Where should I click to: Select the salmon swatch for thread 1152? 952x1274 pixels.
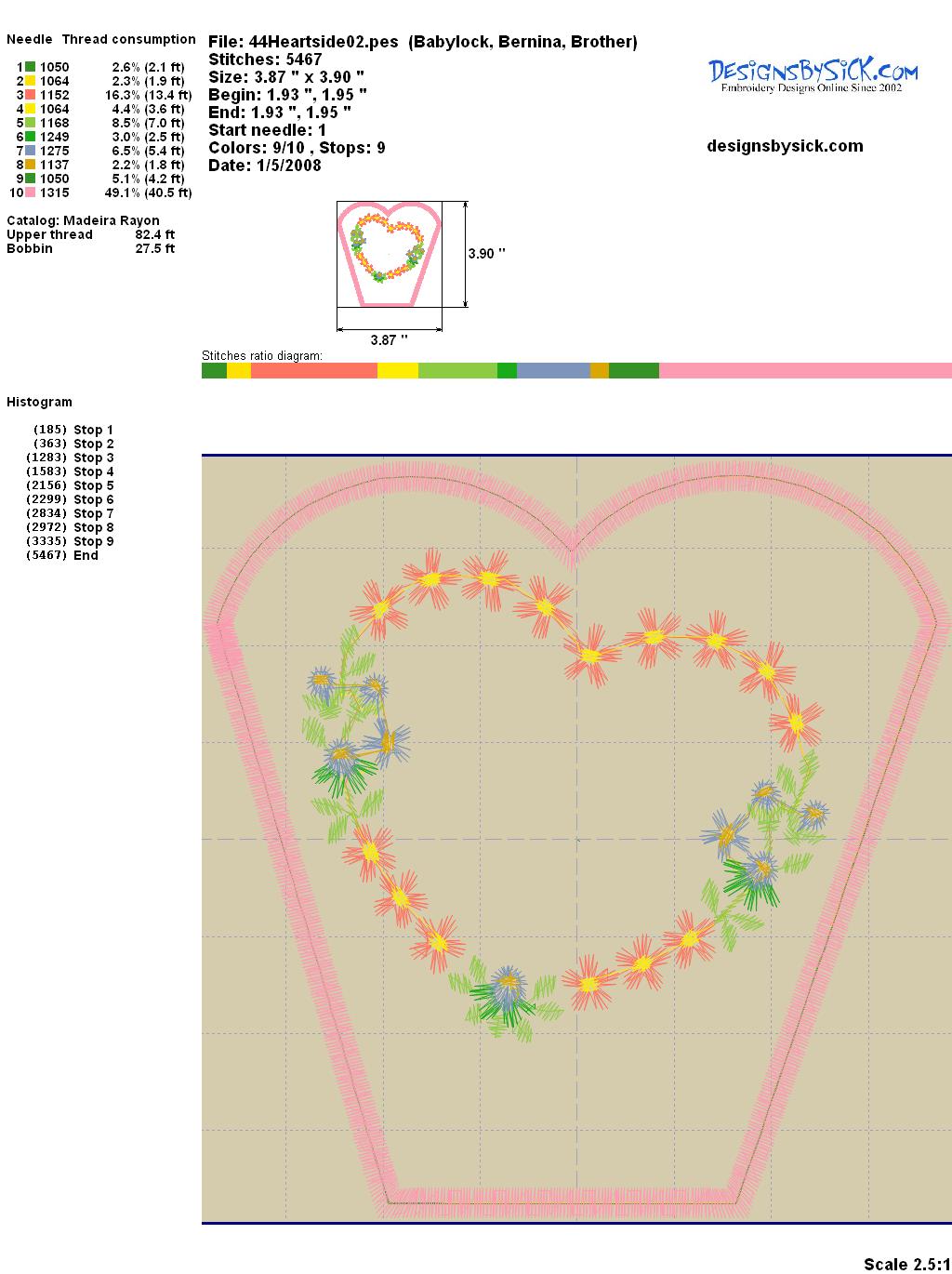click(30, 95)
